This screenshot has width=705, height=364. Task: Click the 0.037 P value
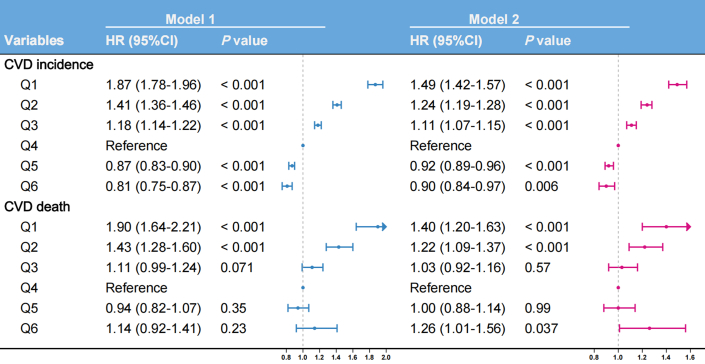point(541,328)
